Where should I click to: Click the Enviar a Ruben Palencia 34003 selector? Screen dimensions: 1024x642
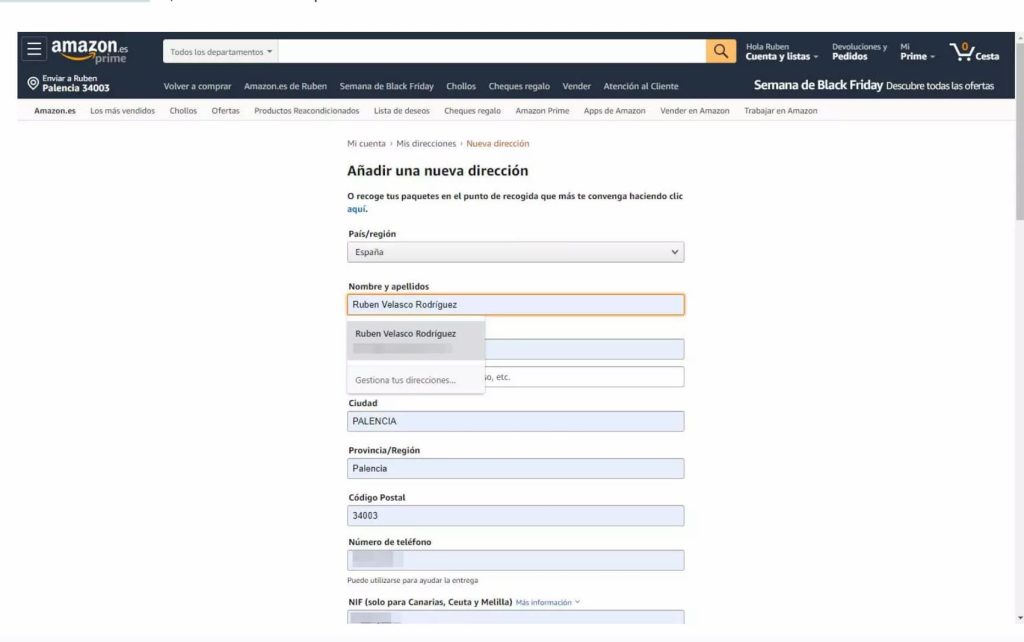[69, 83]
